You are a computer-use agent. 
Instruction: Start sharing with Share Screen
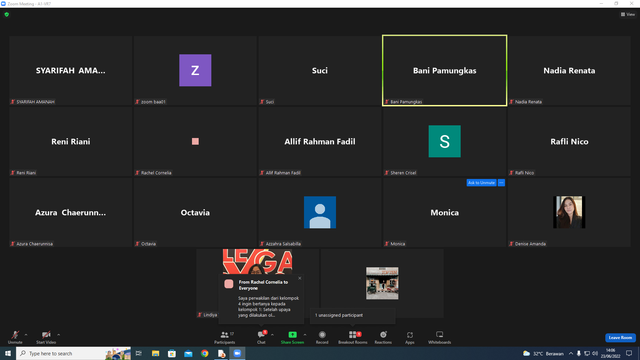coord(292,337)
